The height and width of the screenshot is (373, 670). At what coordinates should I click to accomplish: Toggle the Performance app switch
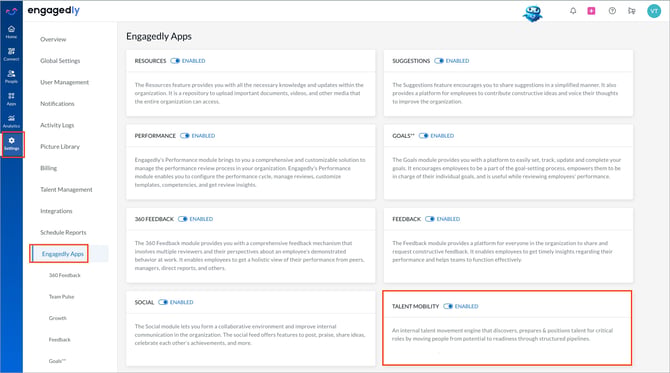185,135
